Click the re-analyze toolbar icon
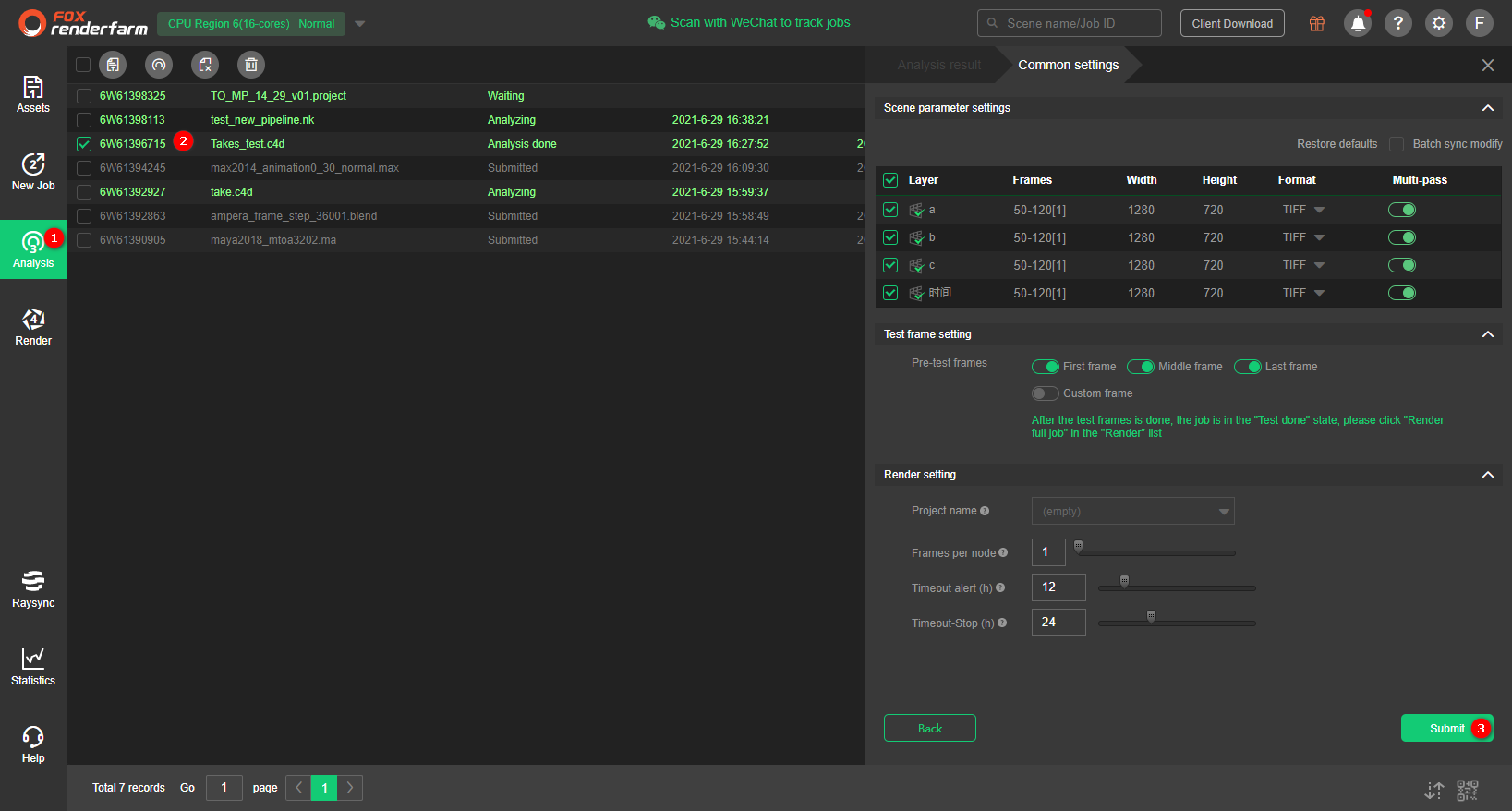 click(x=159, y=65)
